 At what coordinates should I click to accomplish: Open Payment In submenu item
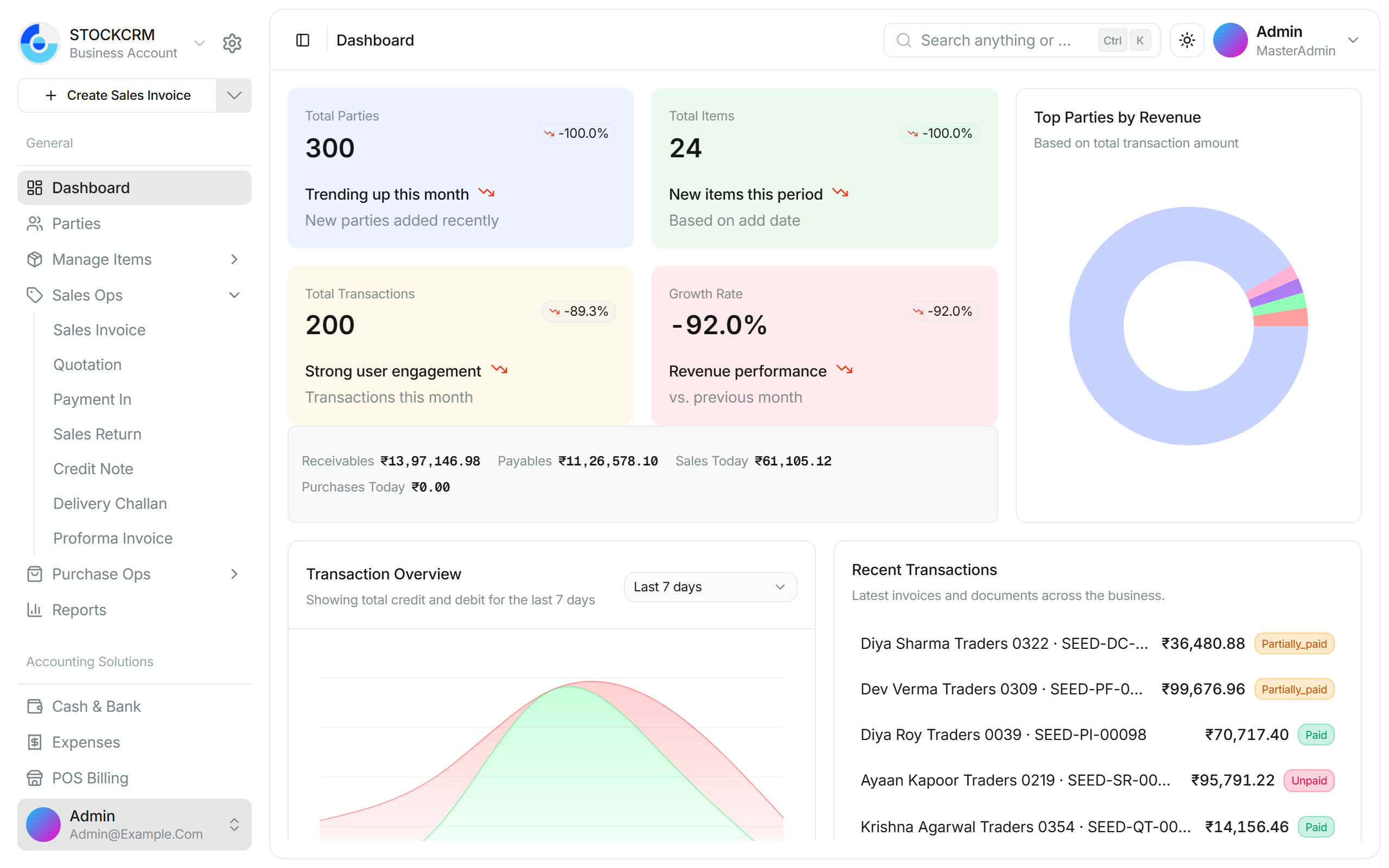coord(92,400)
